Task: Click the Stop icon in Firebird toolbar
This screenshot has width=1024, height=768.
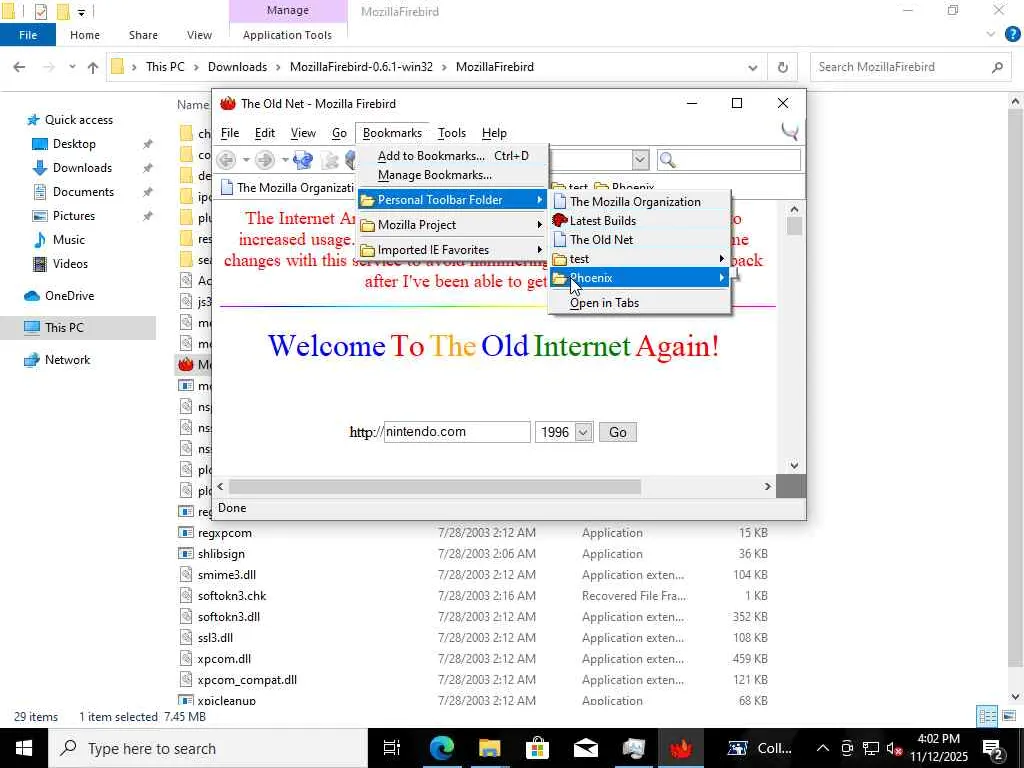Action: point(331,159)
